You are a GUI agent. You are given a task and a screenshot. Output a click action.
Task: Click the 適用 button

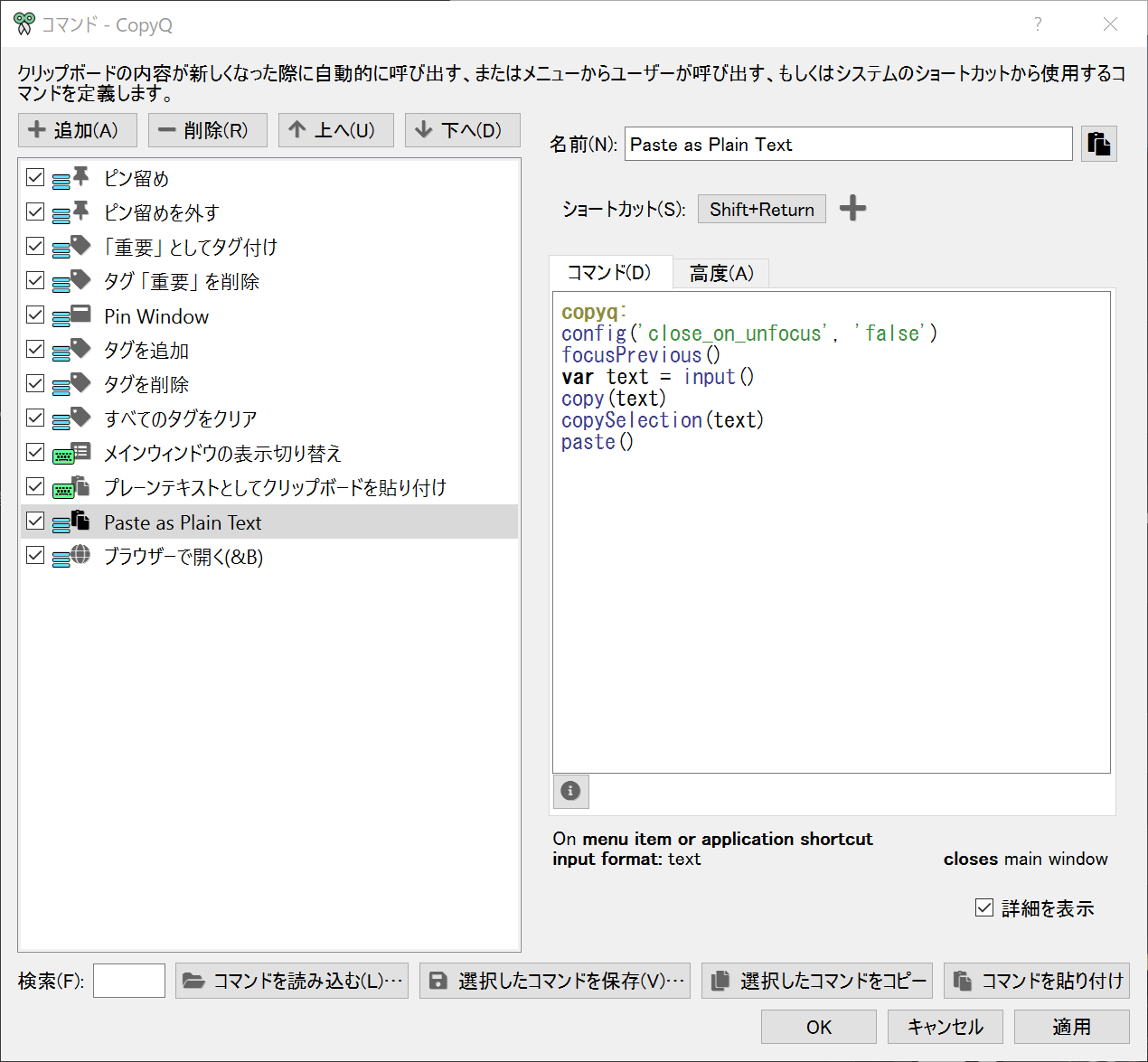pos(1071,1027)
